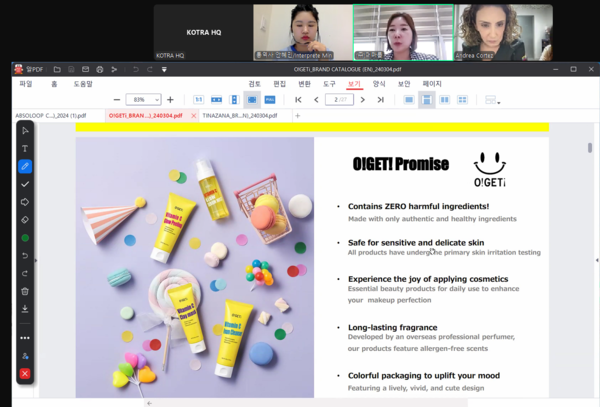Select the text annotation tool
This screenshot has height=407, width=600.
25,149
